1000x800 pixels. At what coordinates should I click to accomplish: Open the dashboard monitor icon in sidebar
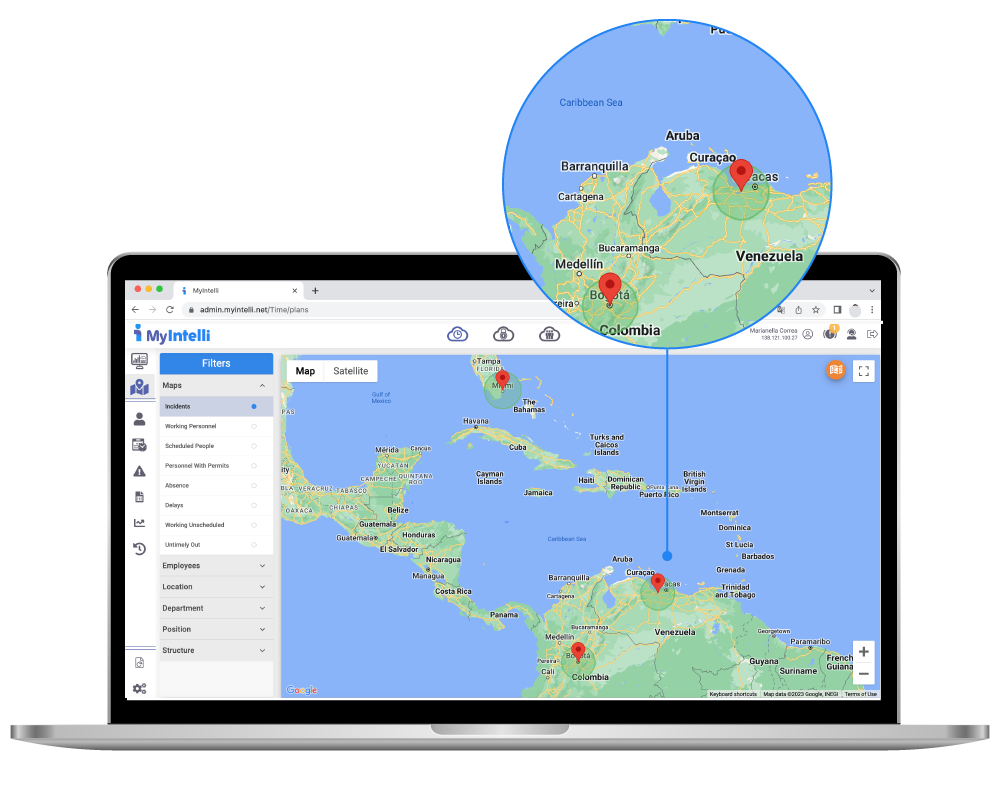[139, 360]
